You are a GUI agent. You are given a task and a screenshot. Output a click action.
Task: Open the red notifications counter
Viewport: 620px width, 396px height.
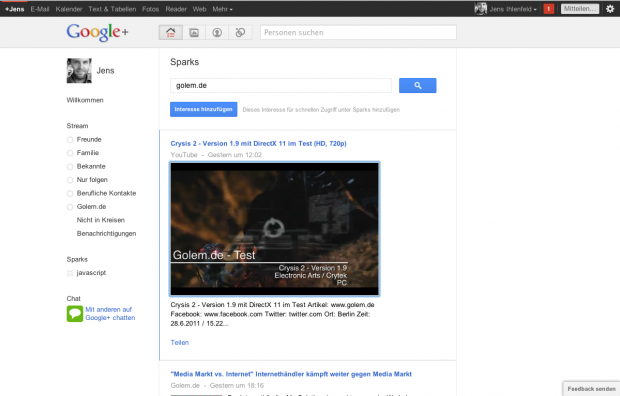click(548, 9)
